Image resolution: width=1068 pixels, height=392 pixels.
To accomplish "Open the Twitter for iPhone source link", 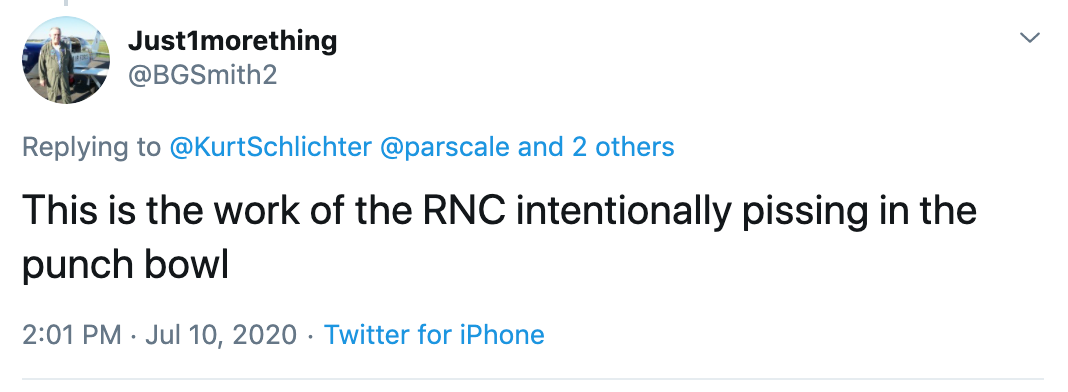I will click(434, 335).
